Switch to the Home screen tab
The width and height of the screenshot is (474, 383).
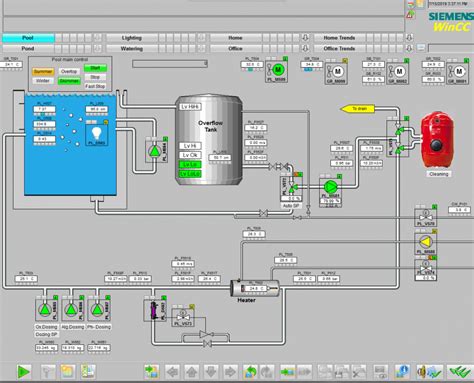tap(235, 38)
